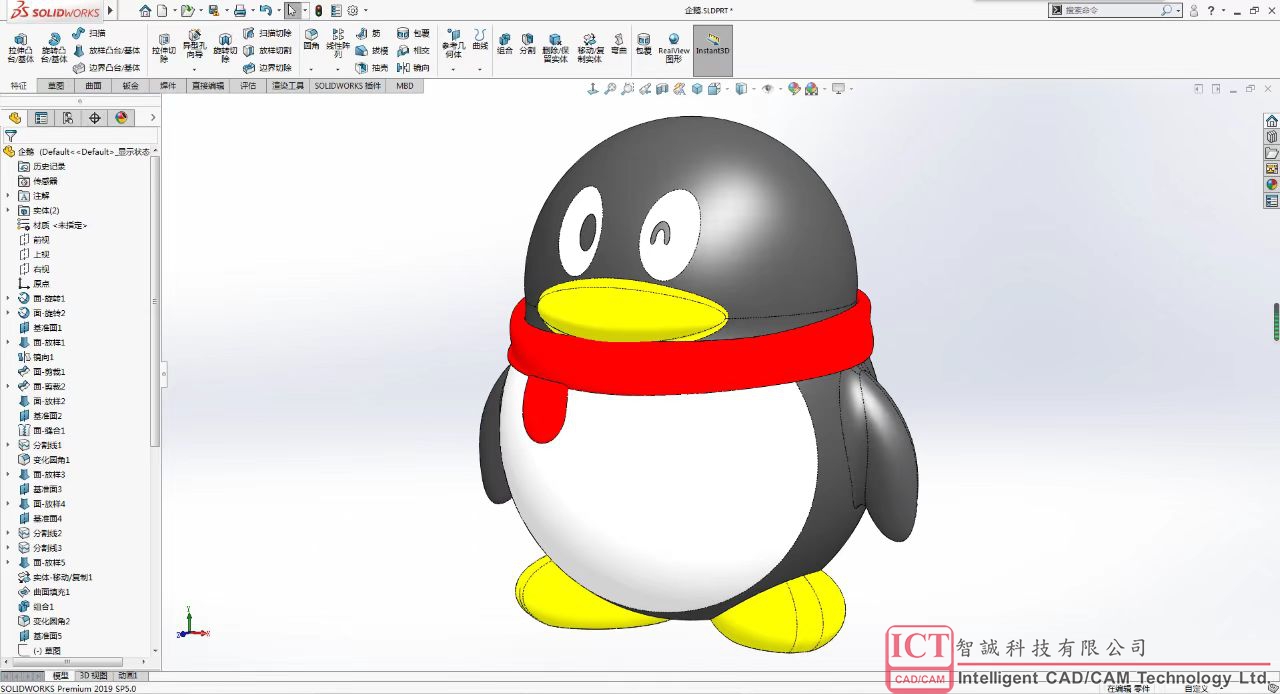1280x694 pixels.
Task: Click the Print icon
Action: click(x=240, y=10)
